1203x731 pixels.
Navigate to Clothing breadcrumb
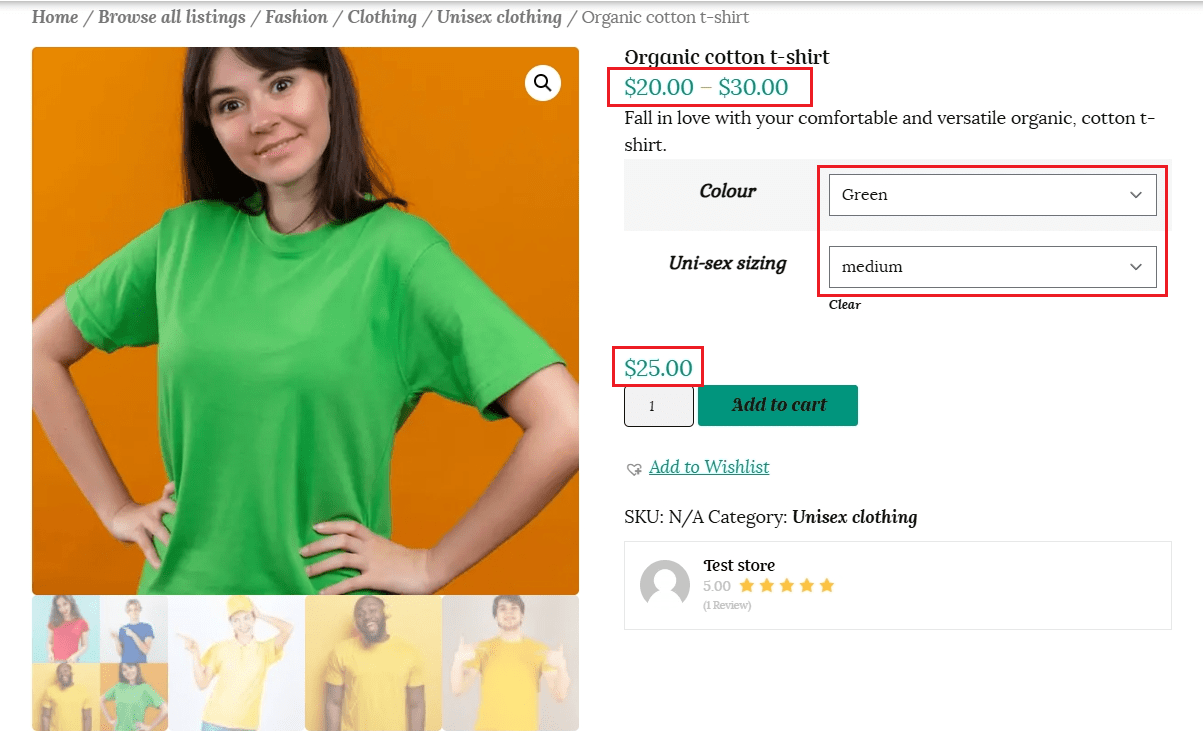[x=382, y=17]
